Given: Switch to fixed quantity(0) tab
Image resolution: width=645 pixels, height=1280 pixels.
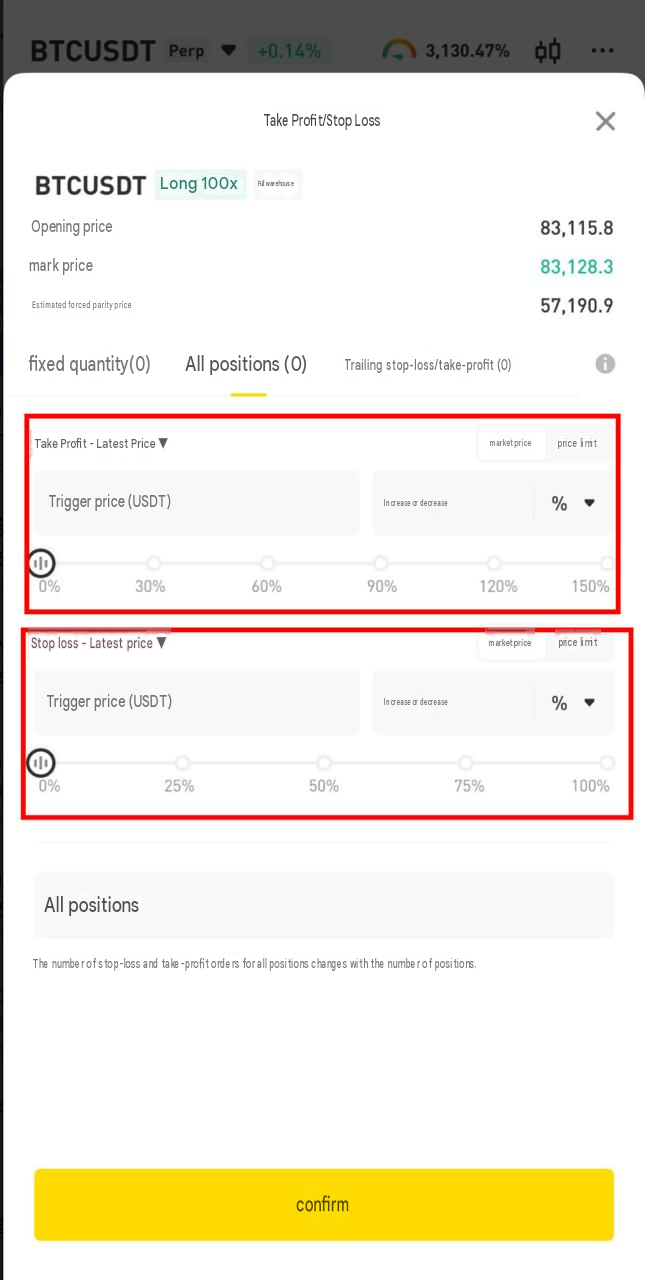Looking at the screenshot, I should tap(90, 364).
